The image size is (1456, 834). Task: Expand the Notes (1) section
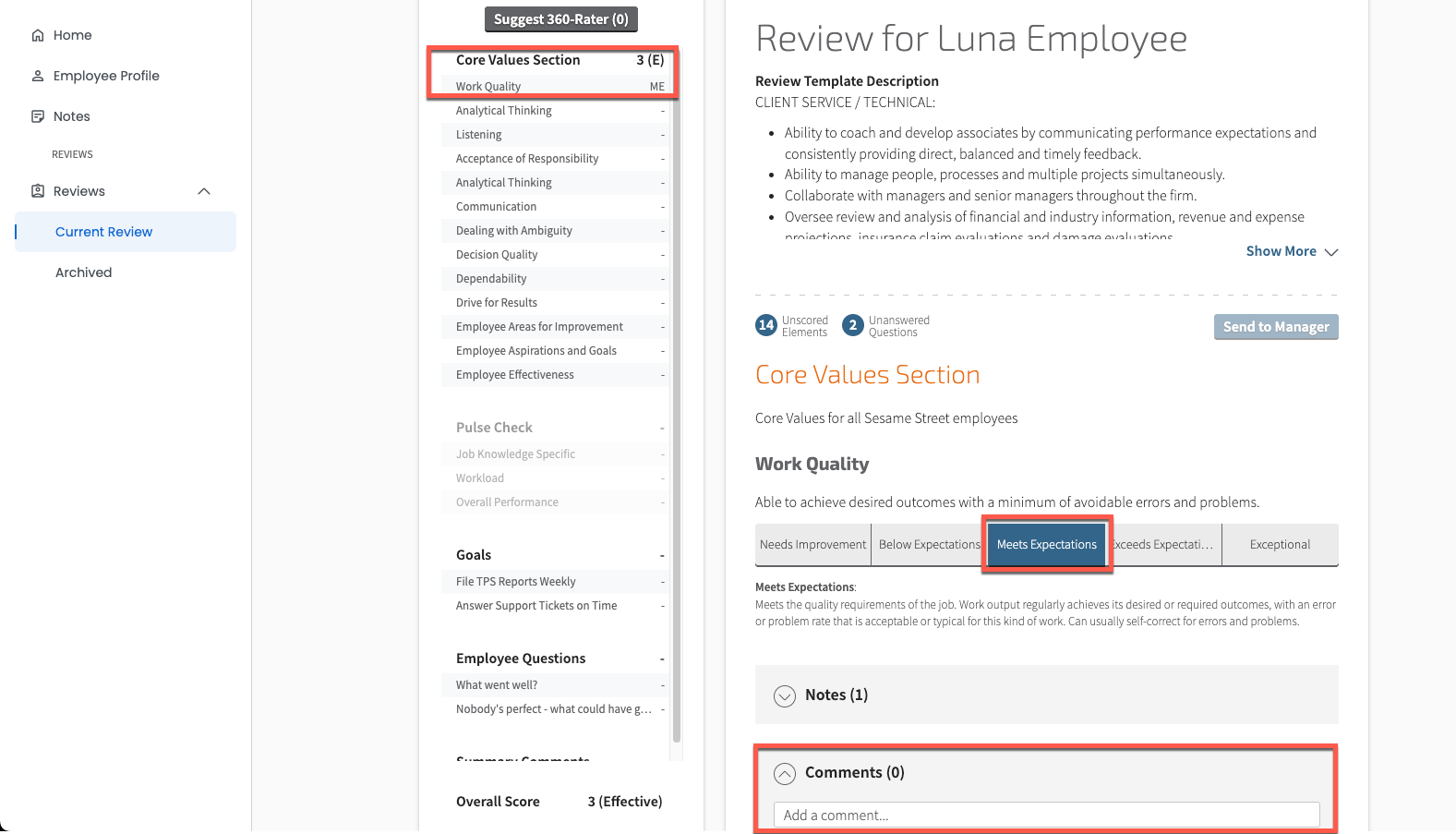point(785,695)
